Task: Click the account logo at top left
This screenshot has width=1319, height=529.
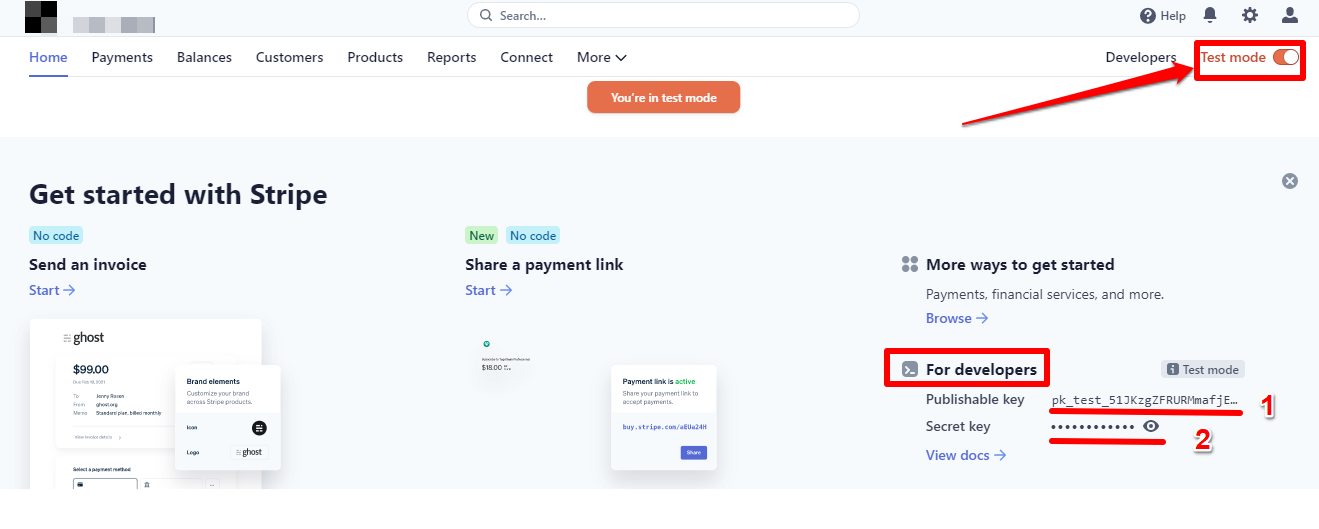Action: click(41, 17)
